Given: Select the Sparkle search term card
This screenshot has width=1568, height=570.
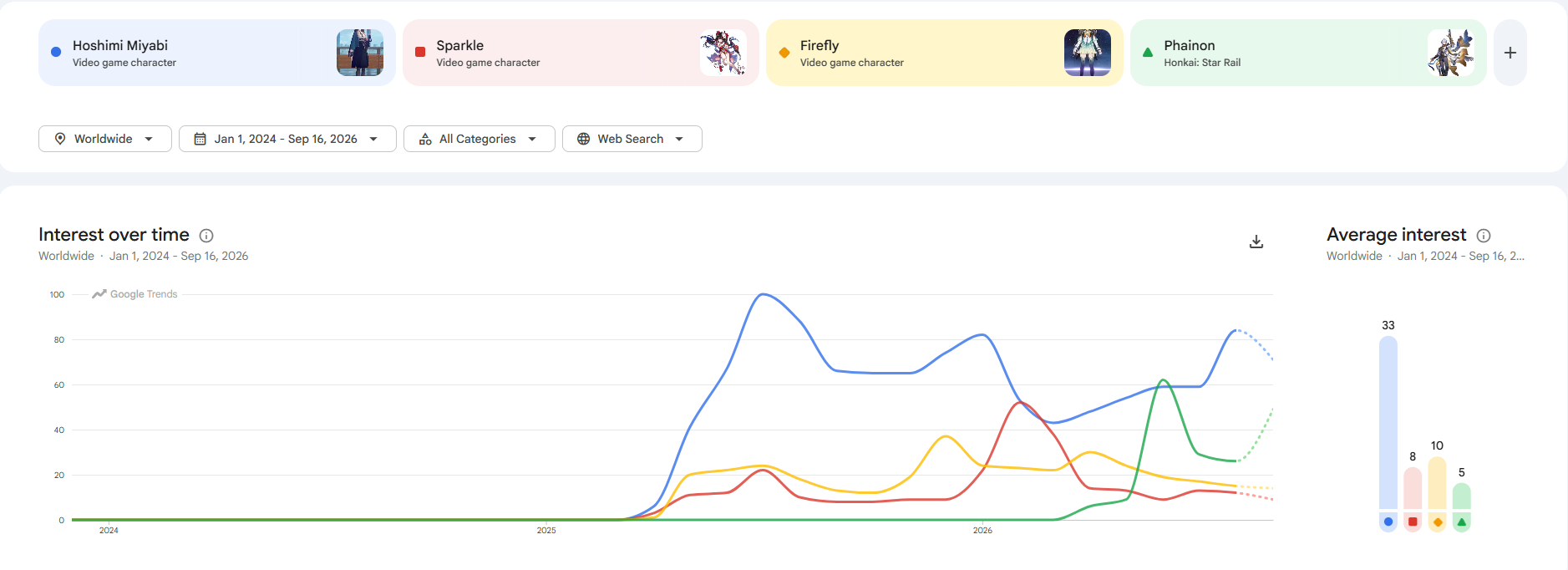Looking at the screenshot, I should (581, 53).
